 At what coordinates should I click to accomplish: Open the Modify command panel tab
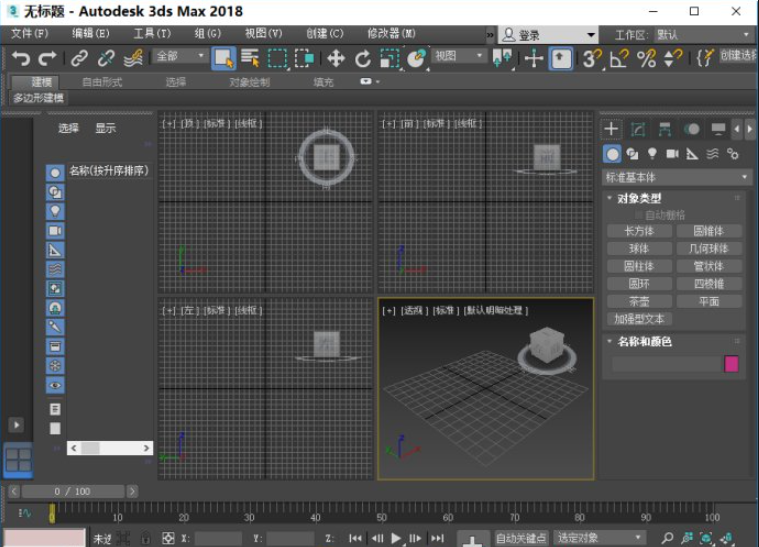tap(638, 129)
